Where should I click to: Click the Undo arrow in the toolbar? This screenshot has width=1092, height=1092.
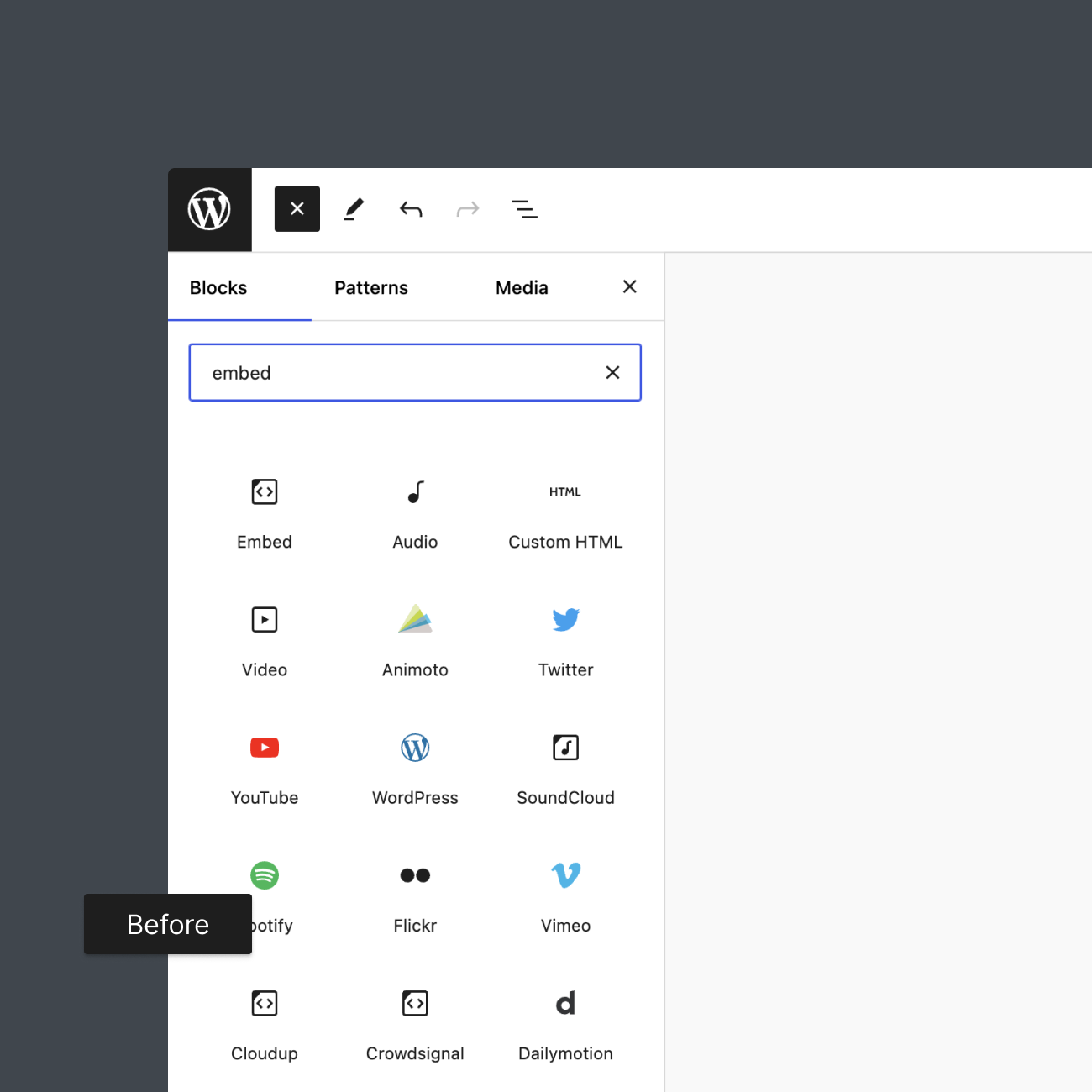(411, 209)
